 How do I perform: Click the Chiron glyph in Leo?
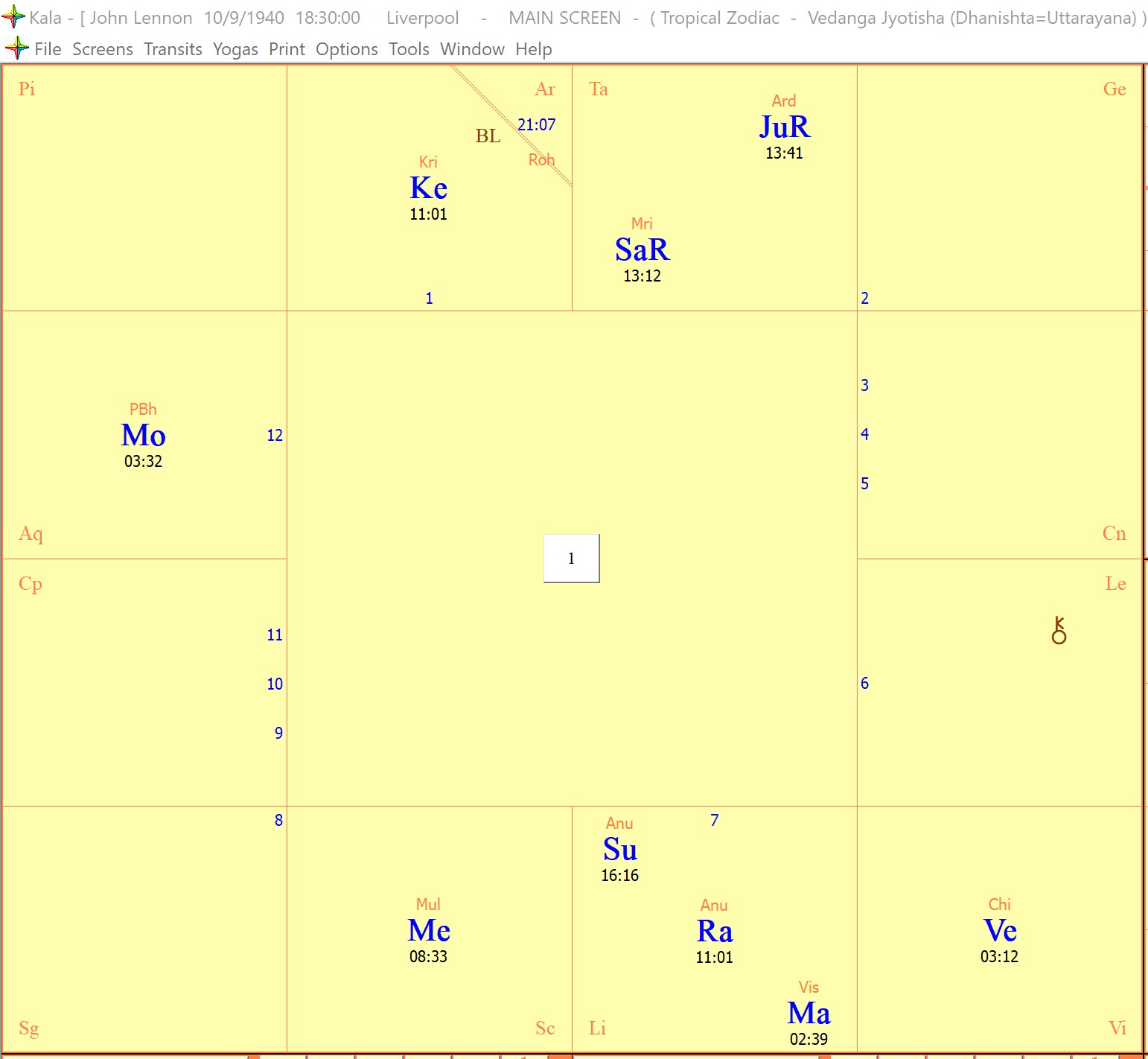[1059, 631]
